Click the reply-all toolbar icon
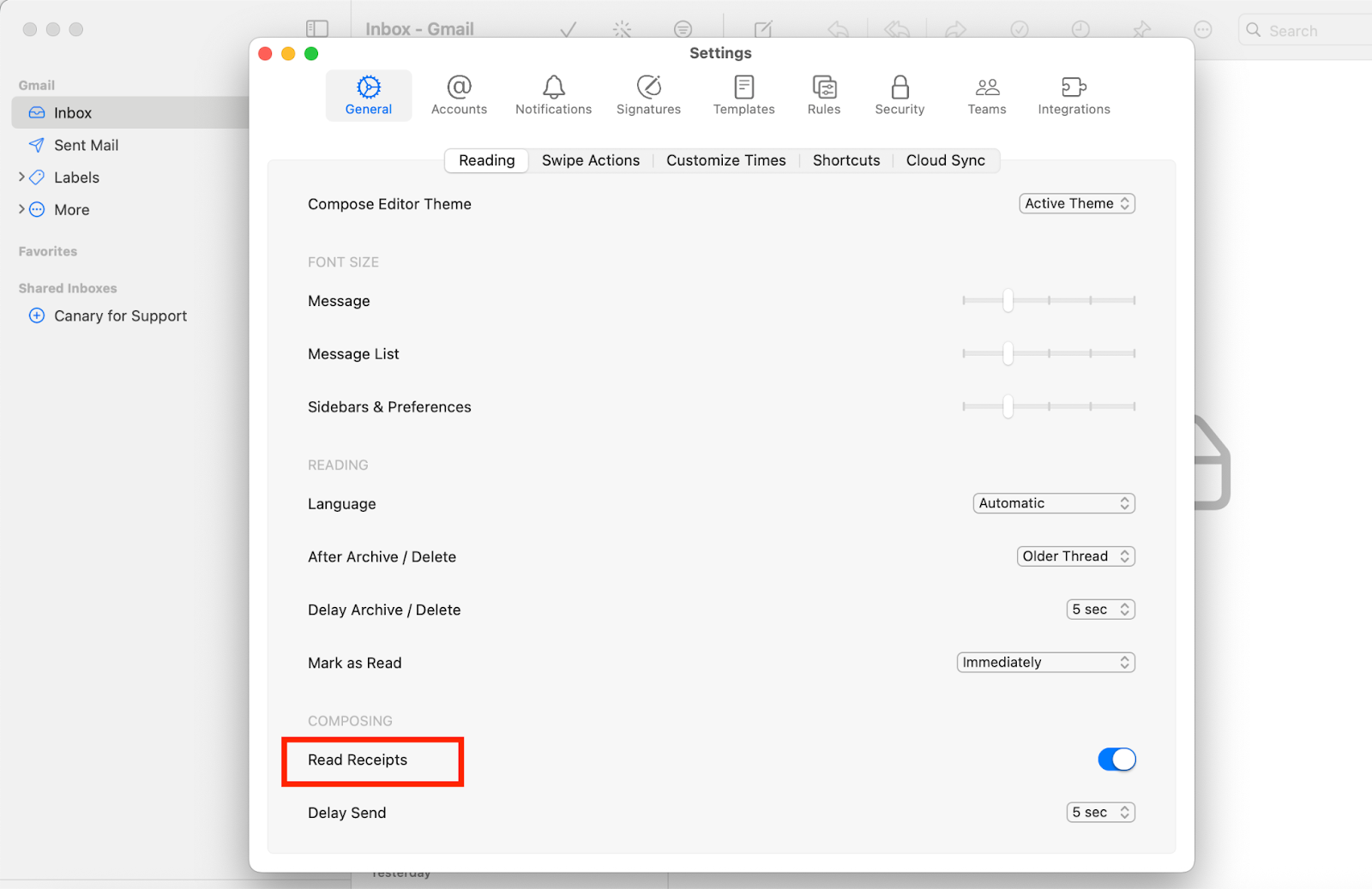This screenshot has height=889, width=1372. (897, 30)
